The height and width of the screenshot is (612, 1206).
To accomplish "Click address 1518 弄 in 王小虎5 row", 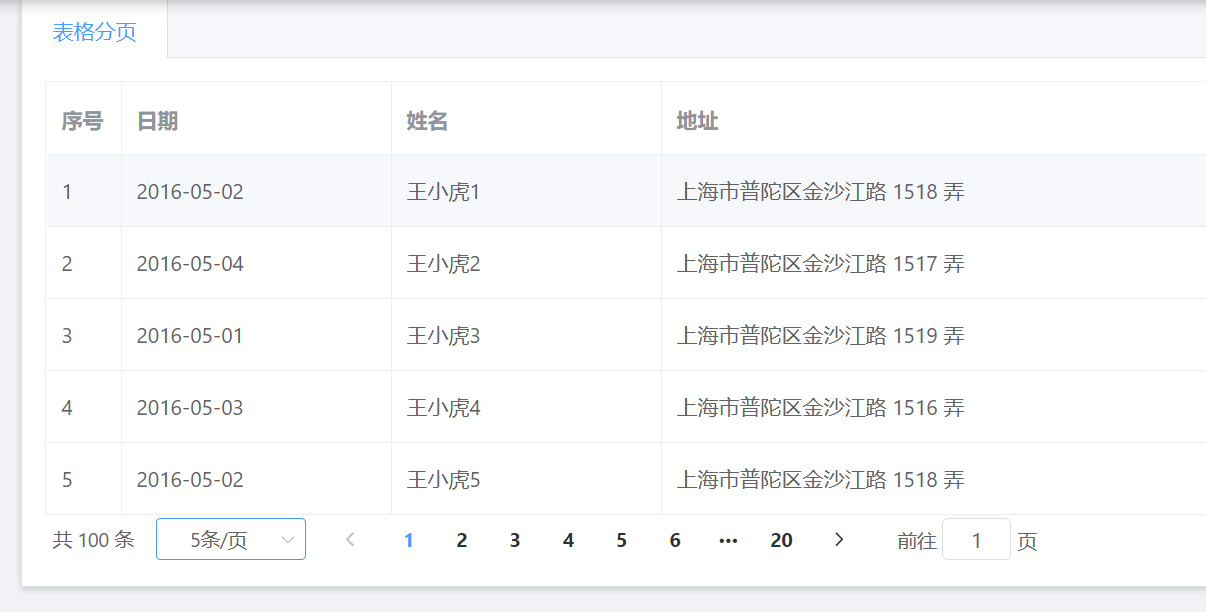I will [x=821, y=479].
